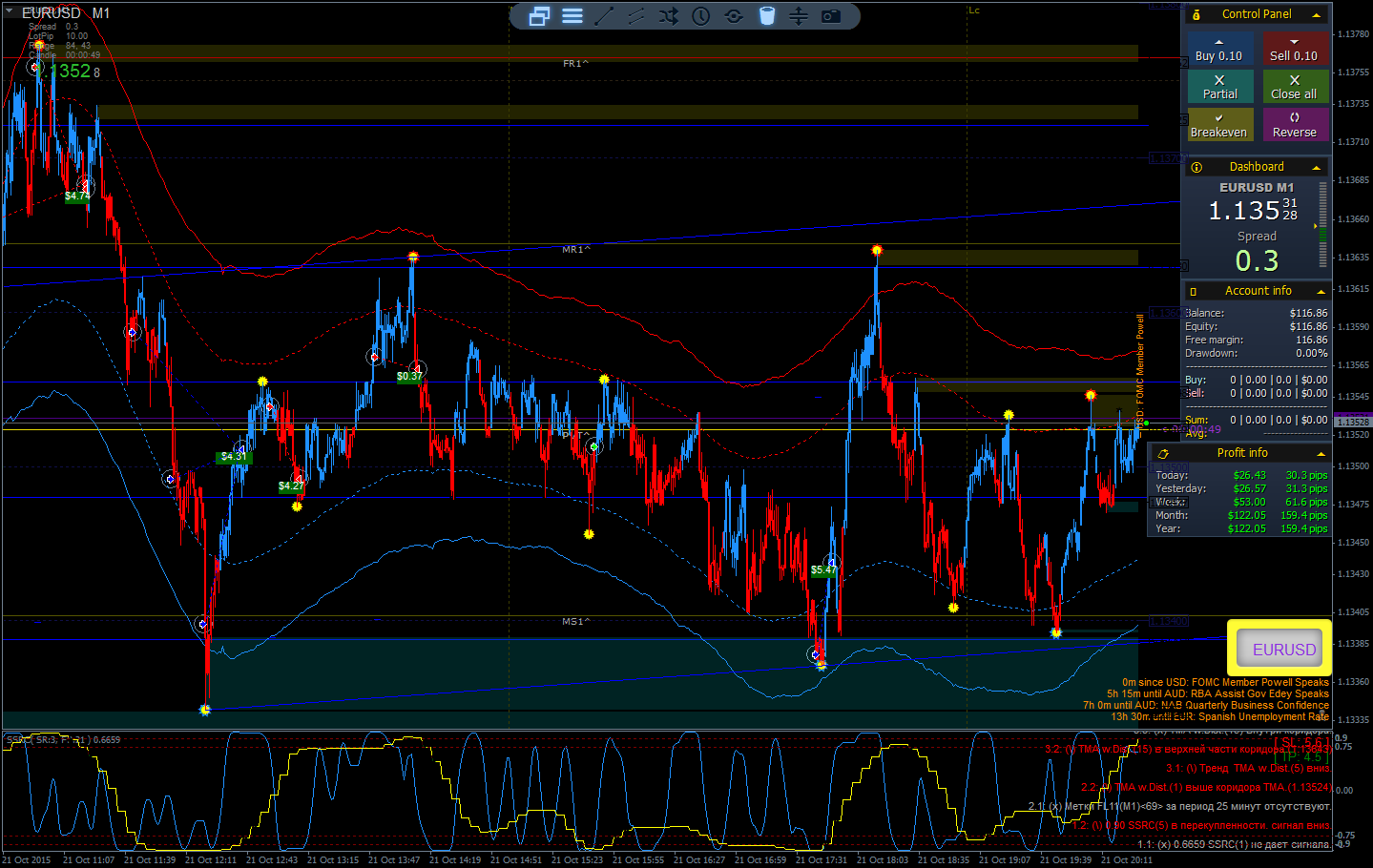Click the shuffle arrows toolbar icon
The height and width of the screenshot is (868, 1373).
(669, 16)
